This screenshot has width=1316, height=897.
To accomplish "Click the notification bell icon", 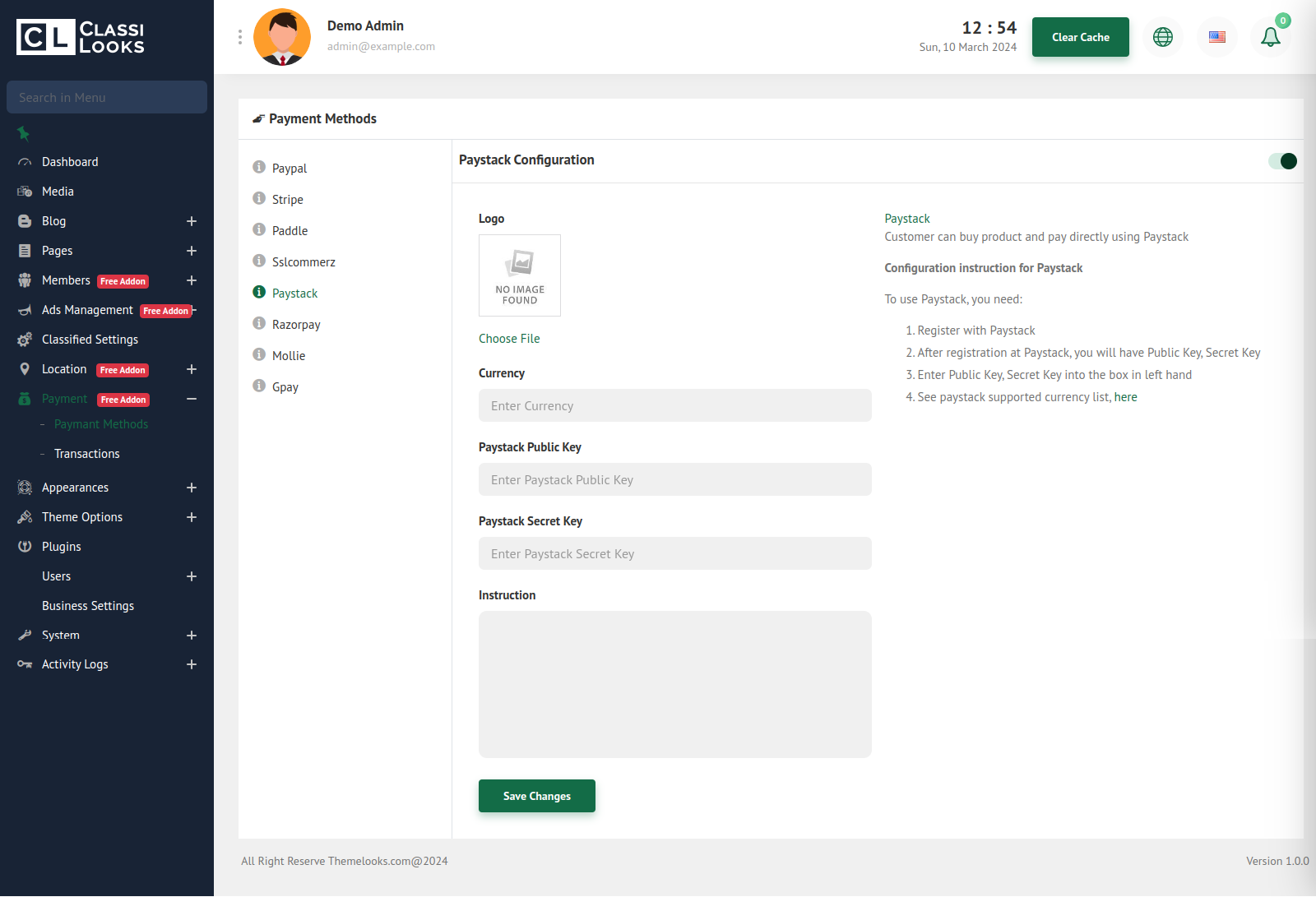I will click(1270, 37).
